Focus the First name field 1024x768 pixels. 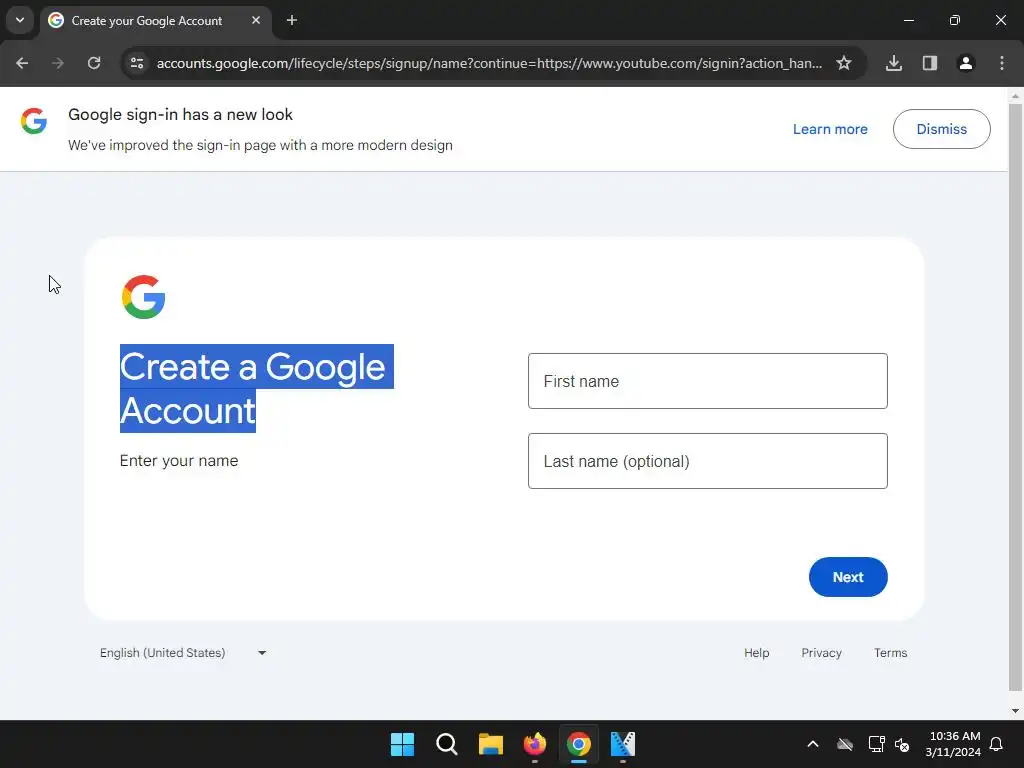pos(707,381)
